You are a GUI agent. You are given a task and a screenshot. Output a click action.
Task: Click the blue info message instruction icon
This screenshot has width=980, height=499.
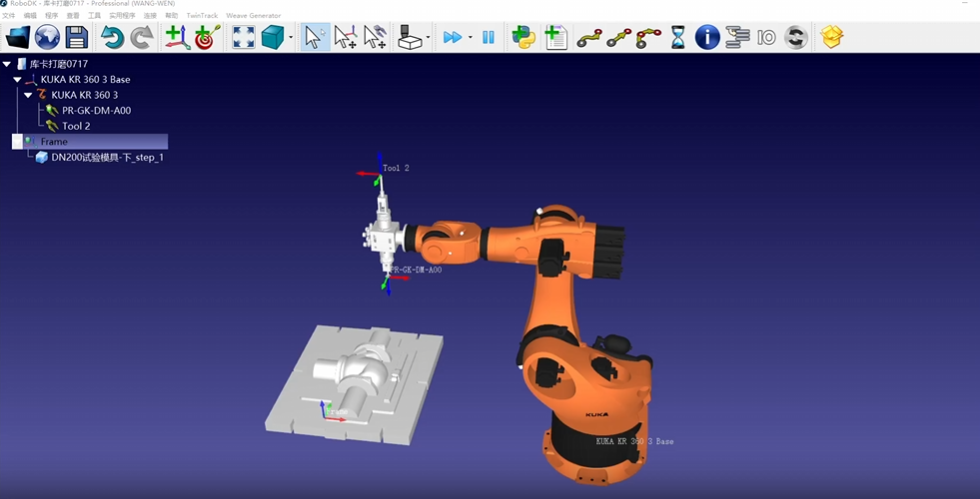pos(707,38)
